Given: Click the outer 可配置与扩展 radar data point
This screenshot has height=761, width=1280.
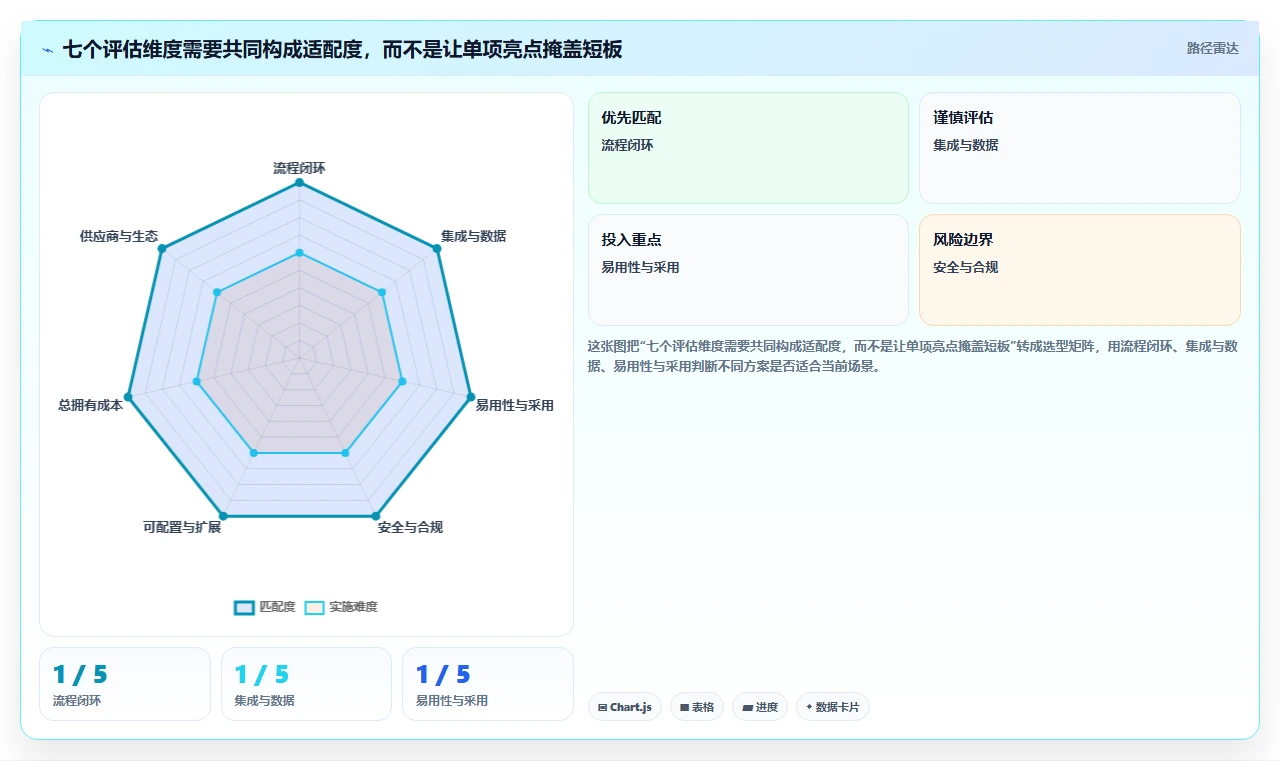Looking at the screenshot, I should [223, 516].
